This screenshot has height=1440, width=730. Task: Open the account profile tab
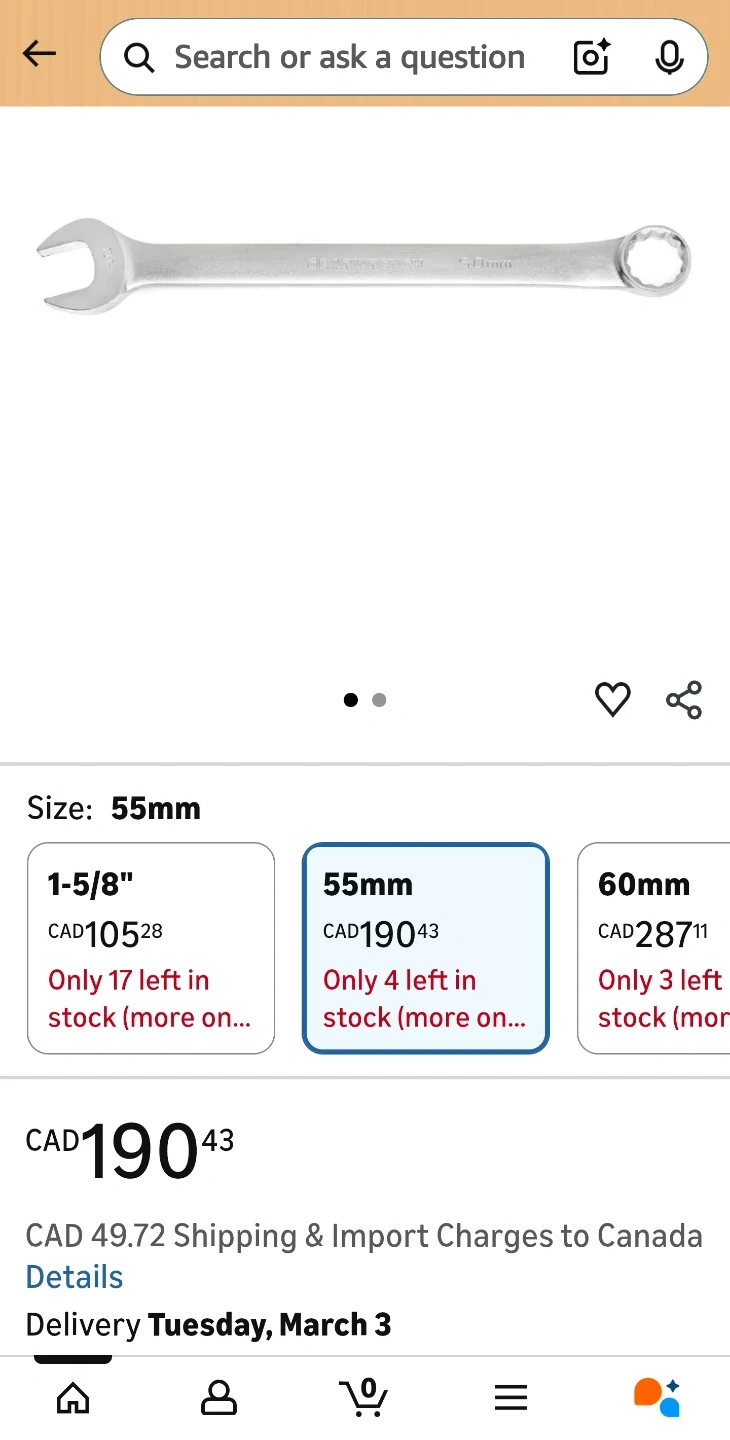coord(218,1397)
